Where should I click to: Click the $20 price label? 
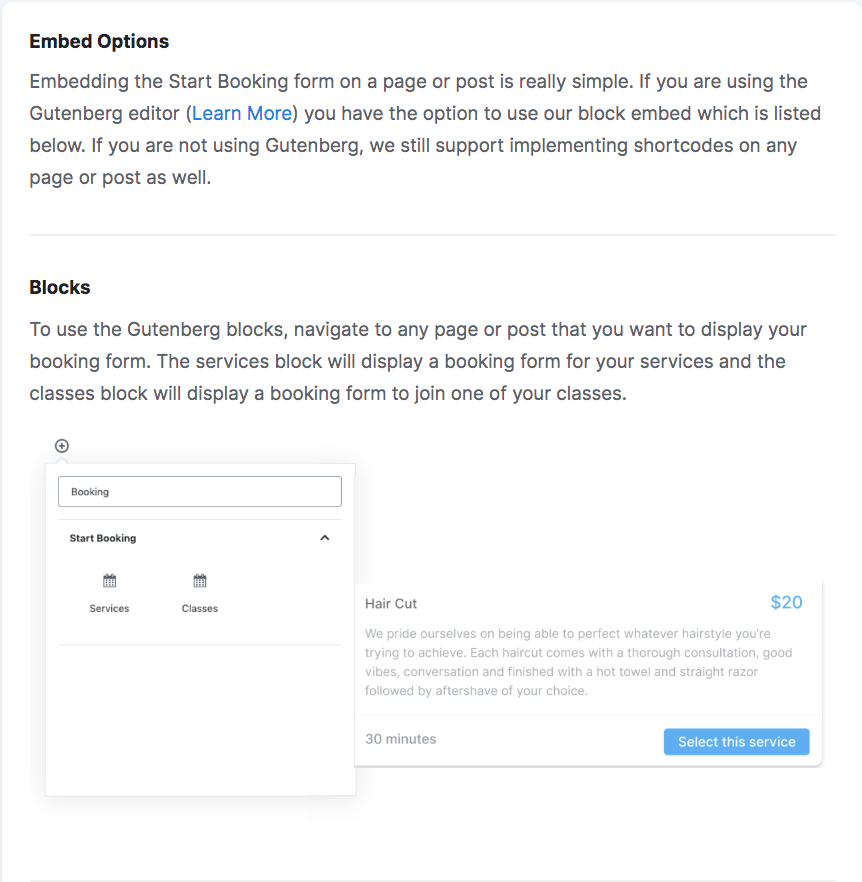click(x=786, y=602)
